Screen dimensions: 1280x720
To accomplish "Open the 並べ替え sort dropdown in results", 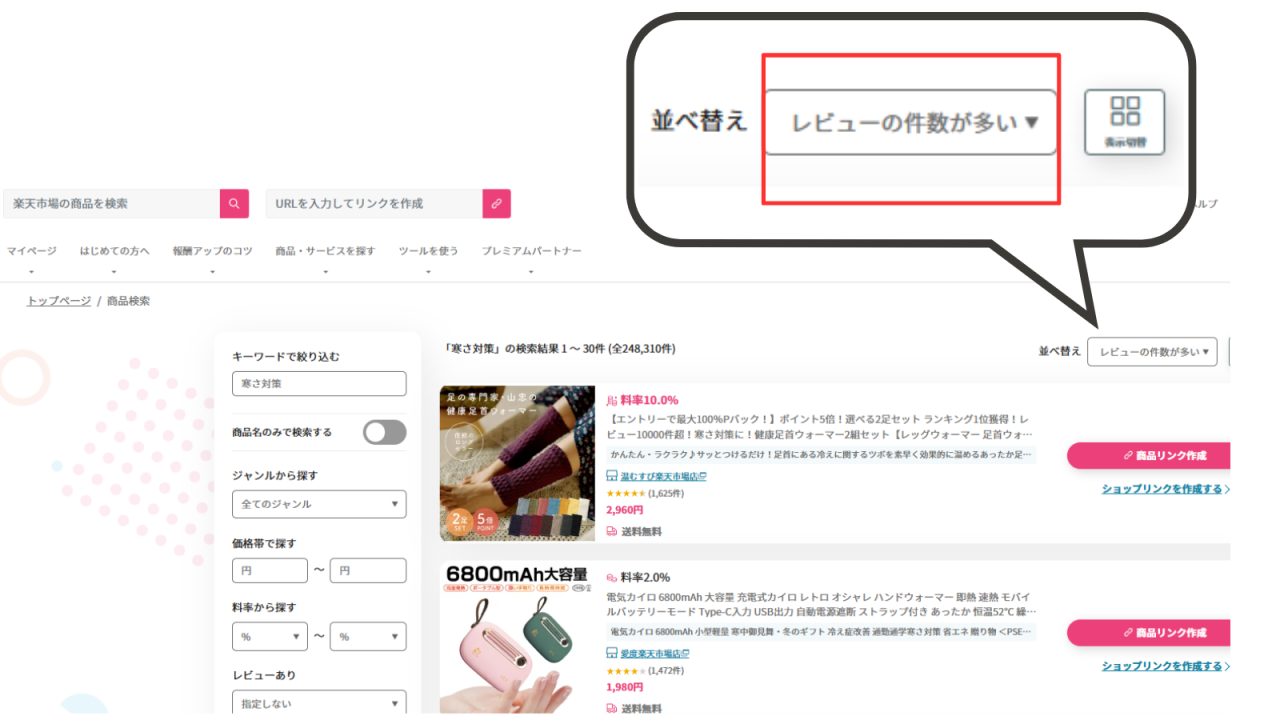I will (1152, 351).
